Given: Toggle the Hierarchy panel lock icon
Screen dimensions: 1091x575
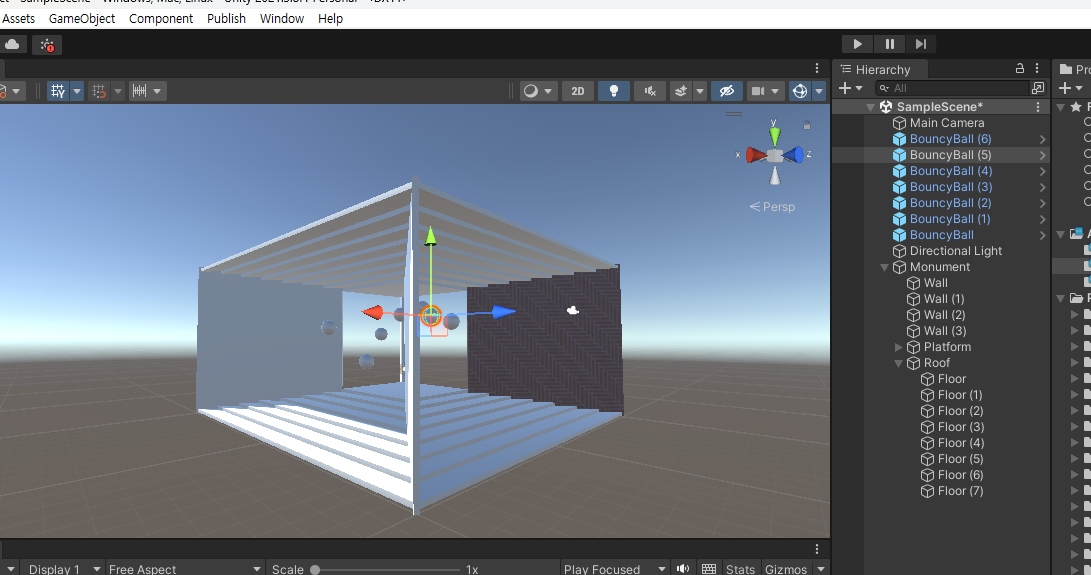Looking at the screenshot, I should (x=1020, y=68).
